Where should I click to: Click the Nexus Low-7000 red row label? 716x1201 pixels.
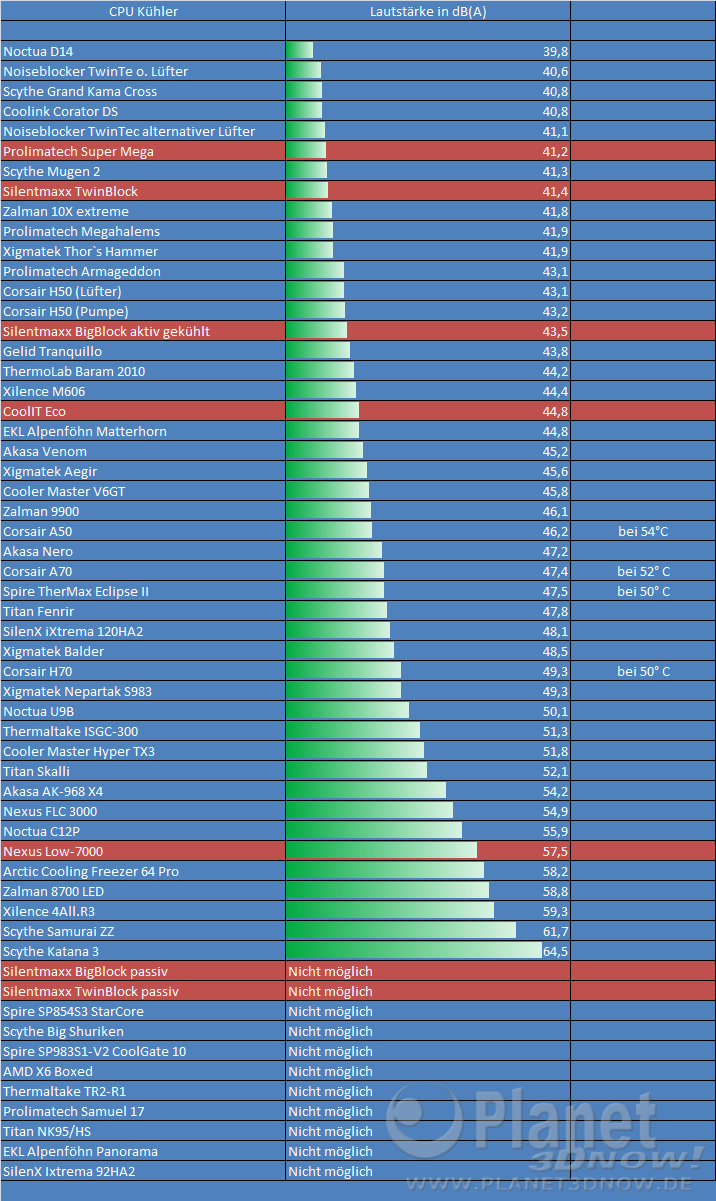point(52,851)
